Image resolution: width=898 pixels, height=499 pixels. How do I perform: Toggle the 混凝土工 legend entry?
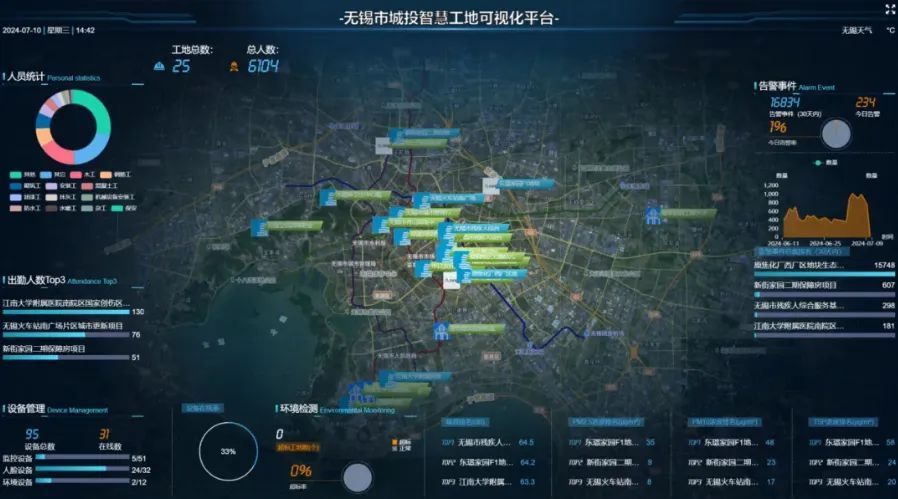[x=99, y=186]
